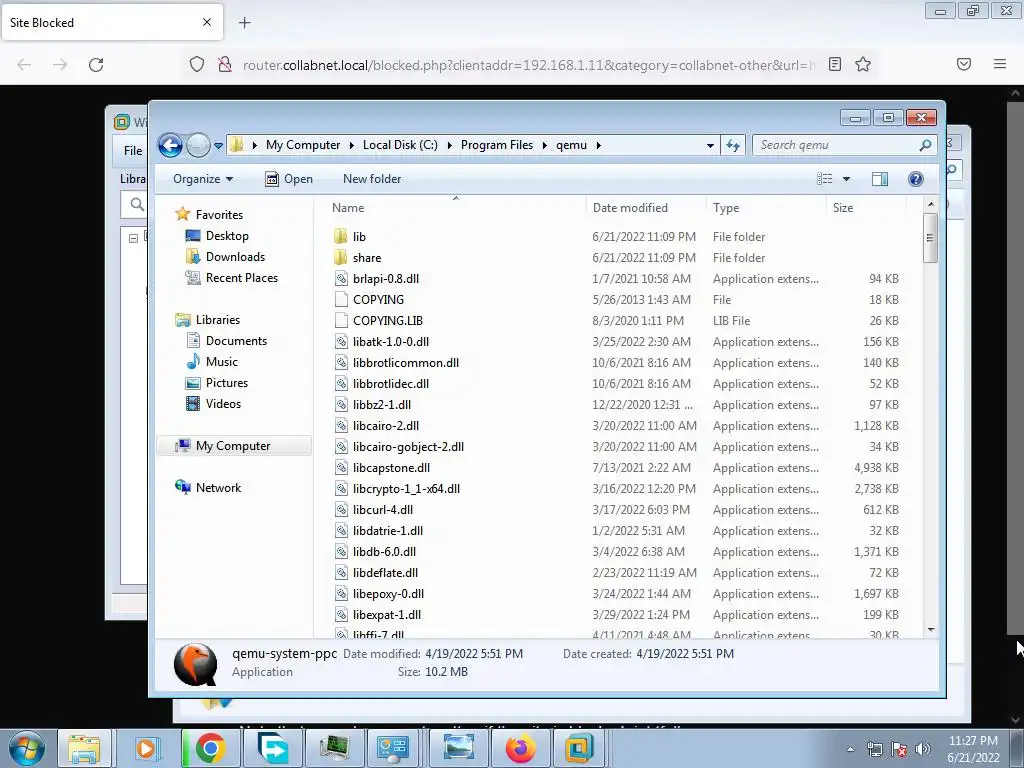Click the Explorer Back navigation arrow
The height and width of the screenshot is (768, 1024).
point(170,145)
